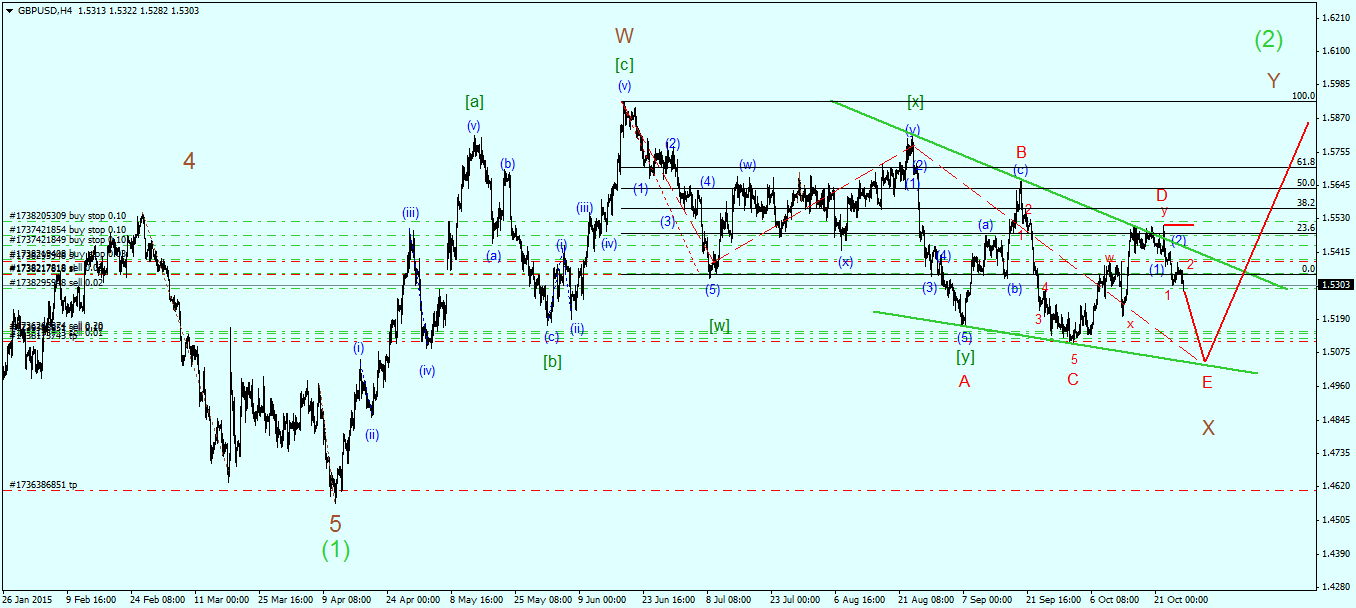
Task: Click the 21 Oct 00:00 time label
Action: (1182, 600)
